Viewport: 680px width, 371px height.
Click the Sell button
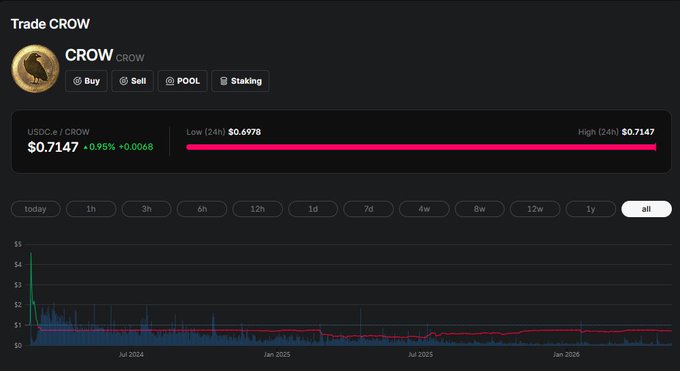(133, 81)
